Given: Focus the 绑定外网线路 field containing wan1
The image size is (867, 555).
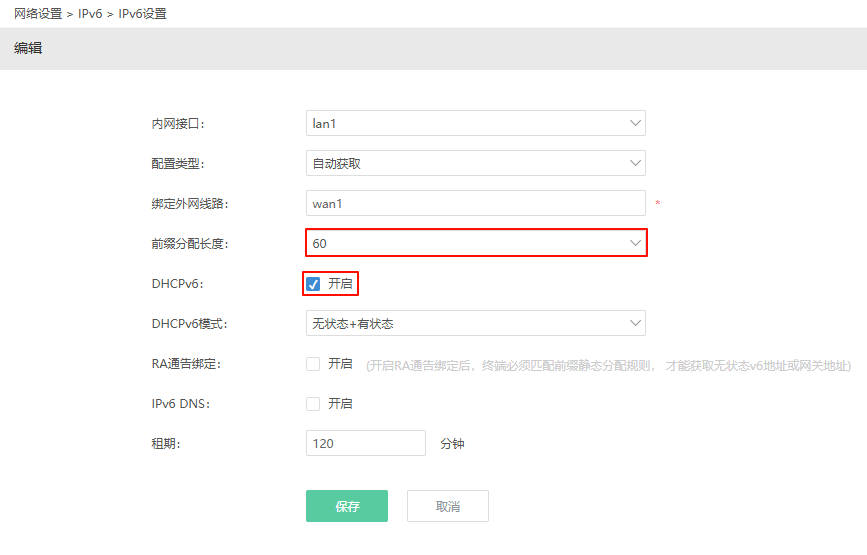Looking at the screenshot, I should (475, 203).
